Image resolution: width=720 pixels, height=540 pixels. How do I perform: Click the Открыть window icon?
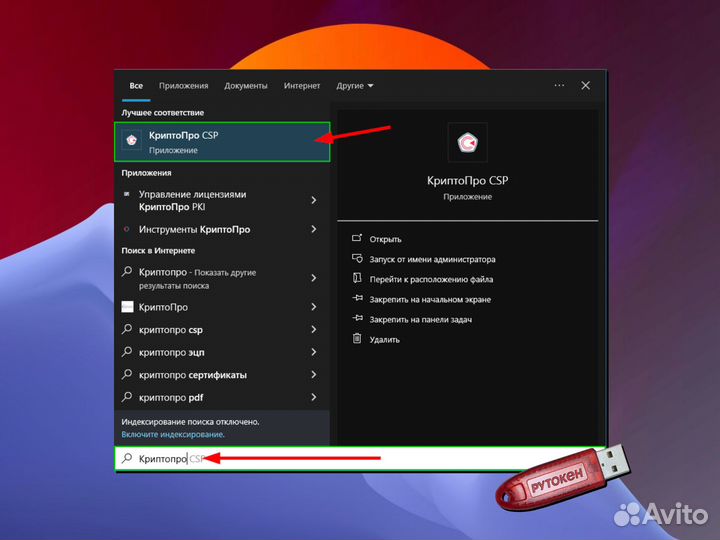[x=357, y=238]
